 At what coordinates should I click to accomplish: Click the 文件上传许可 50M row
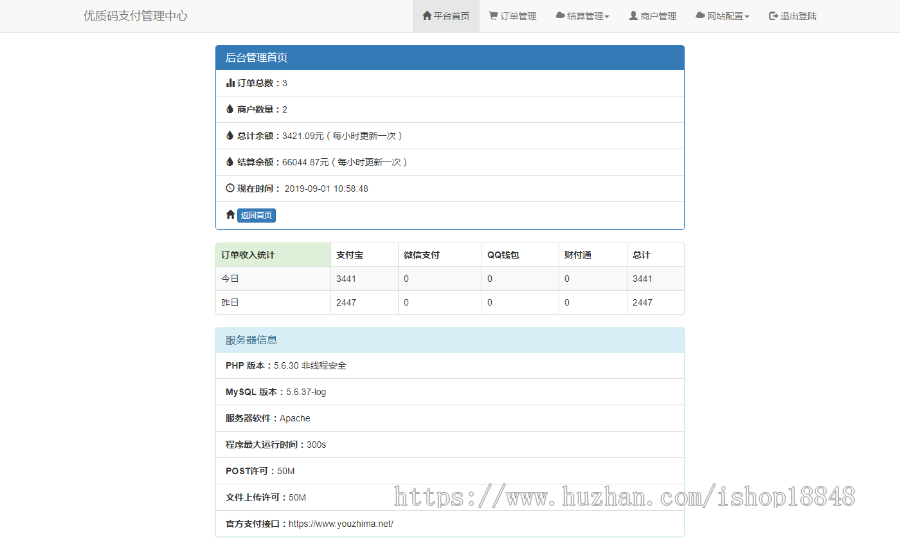tap(450, 497)
